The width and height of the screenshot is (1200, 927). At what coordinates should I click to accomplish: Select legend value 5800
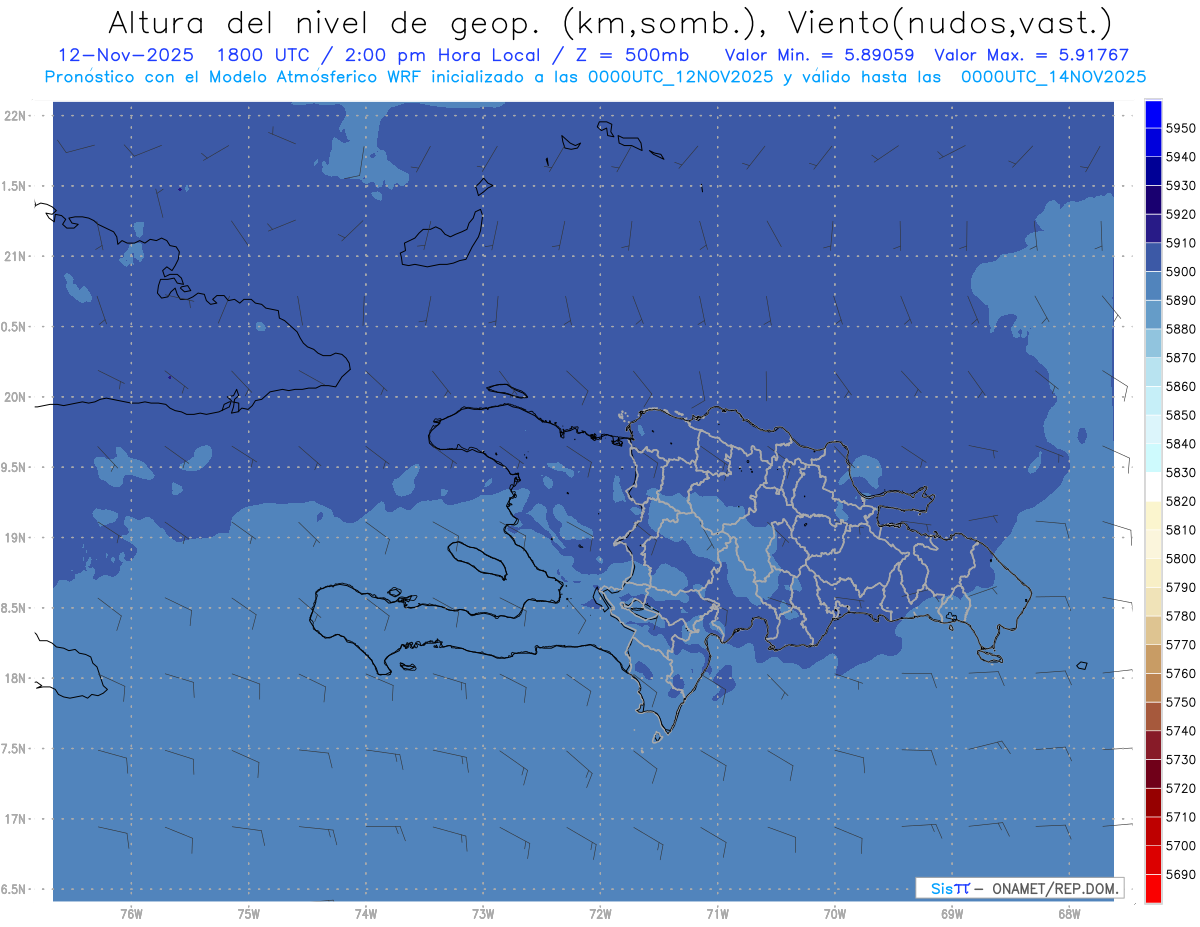(x=1180, y=559)
